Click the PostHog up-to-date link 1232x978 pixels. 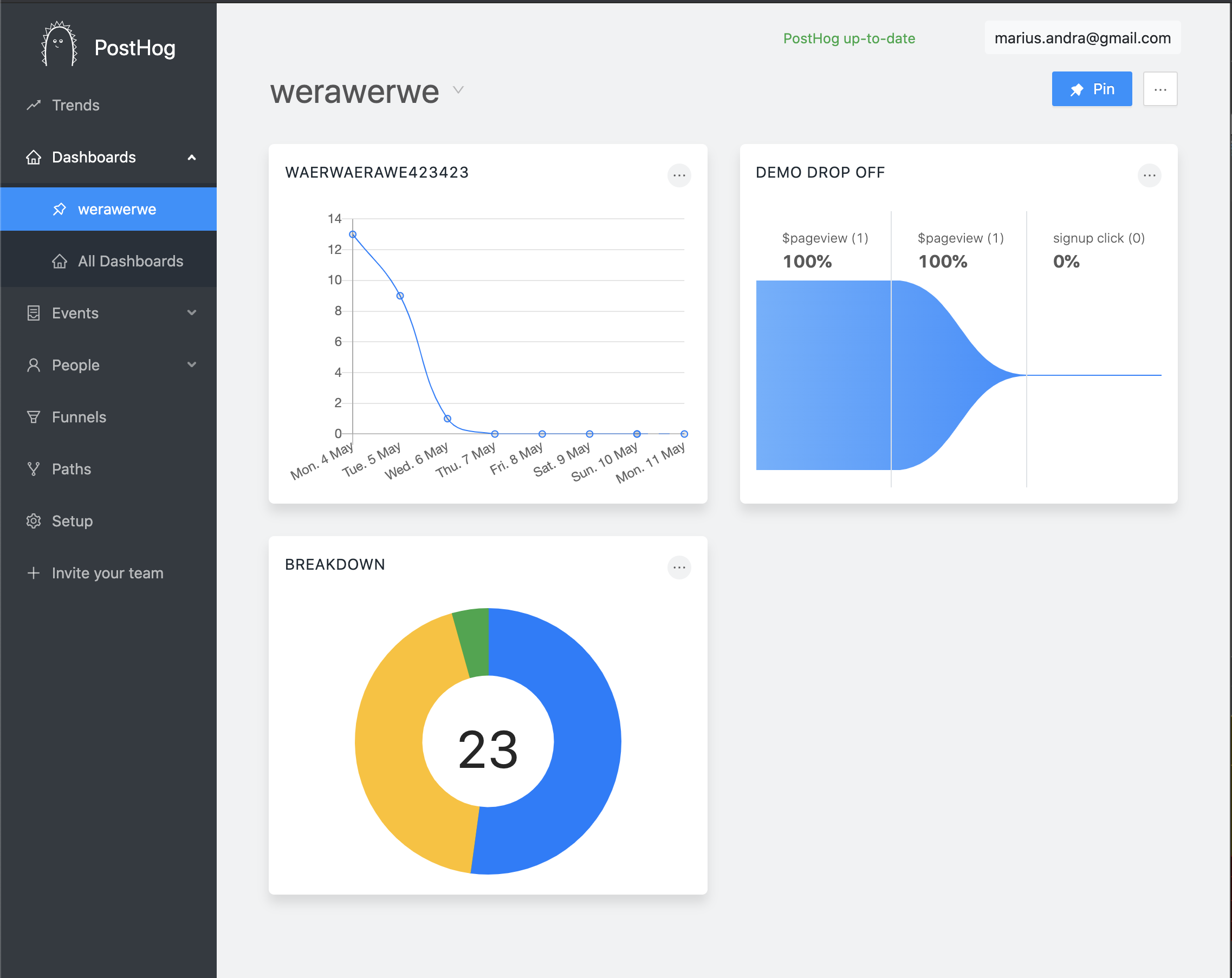[x=848, y=38]
